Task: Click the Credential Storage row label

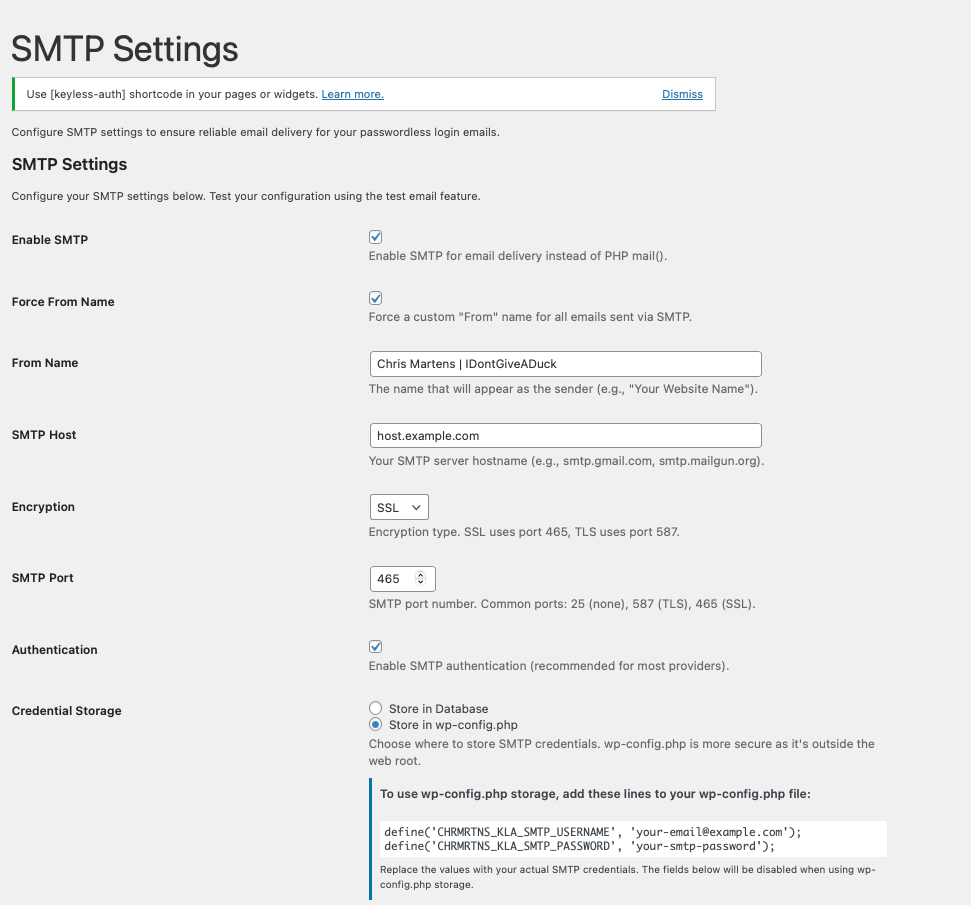Action: pos(66,711)
